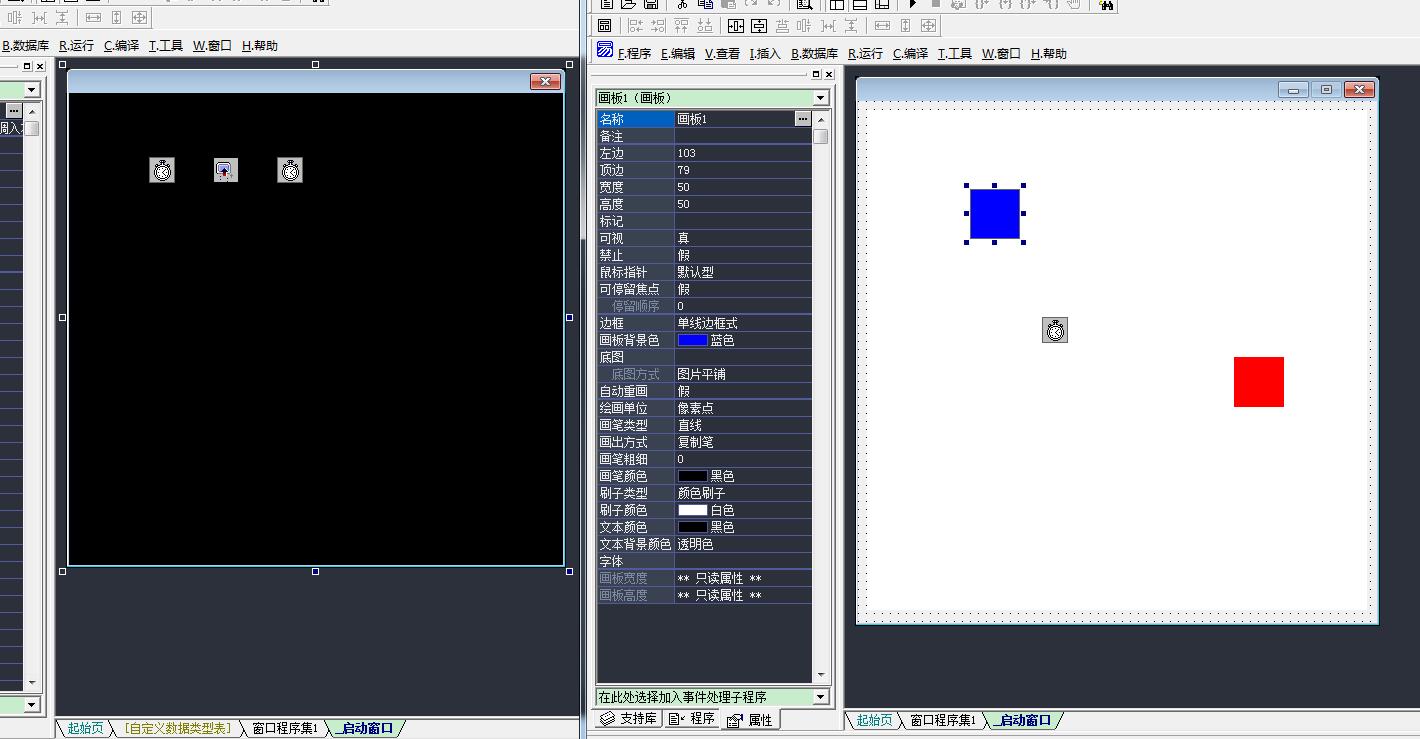Image resolution: width=1420 pixels, height=739 pixels.
Task: Open the R.运行 menu in left window
Action: 76,46
